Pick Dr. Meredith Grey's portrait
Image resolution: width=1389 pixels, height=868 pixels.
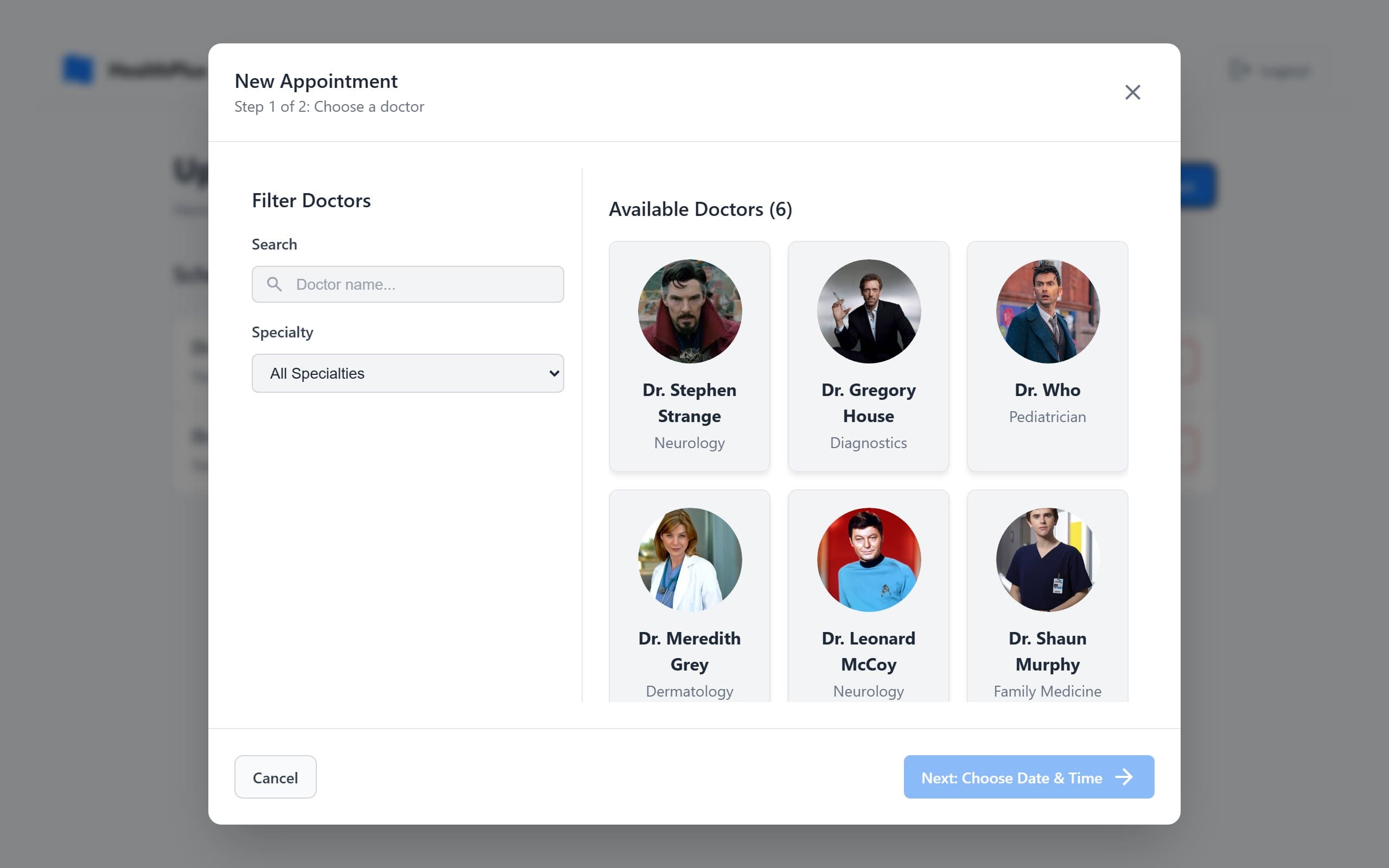tap(689, 560)
